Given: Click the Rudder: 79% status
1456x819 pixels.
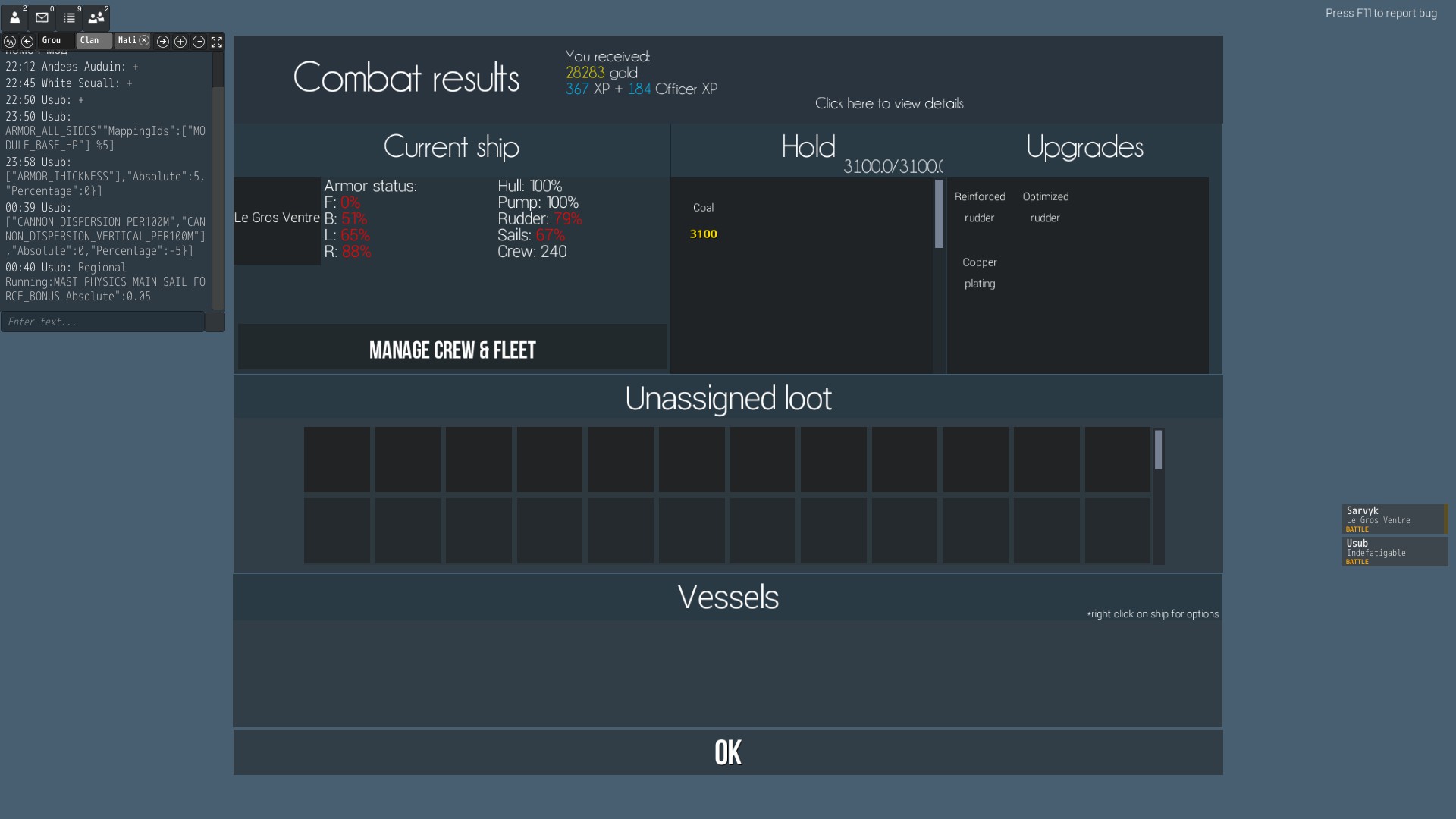Looking at the screenshot, I should click(x=540, y=219).
